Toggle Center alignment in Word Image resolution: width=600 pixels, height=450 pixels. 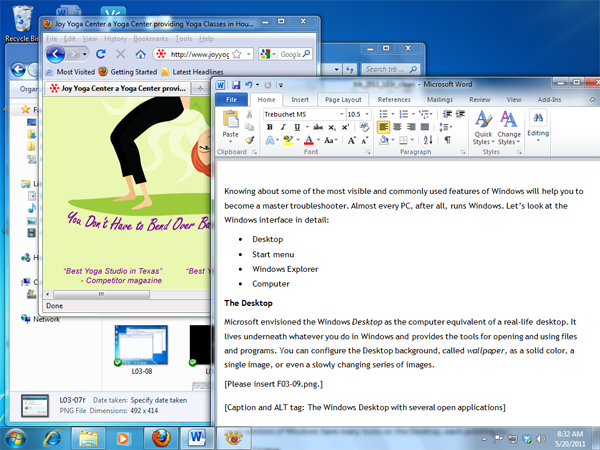tap(397, 127)
